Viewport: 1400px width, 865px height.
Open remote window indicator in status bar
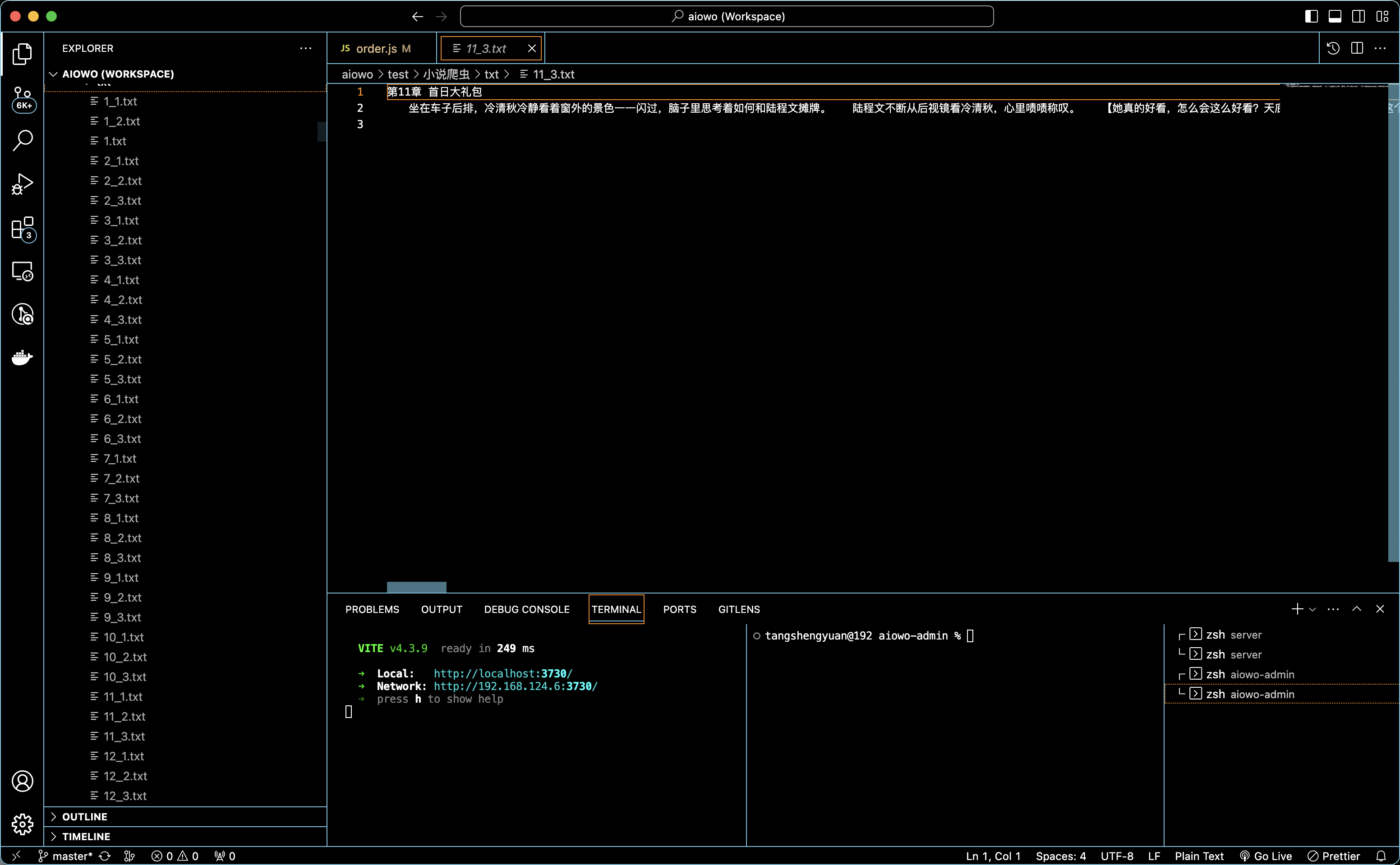16,856
